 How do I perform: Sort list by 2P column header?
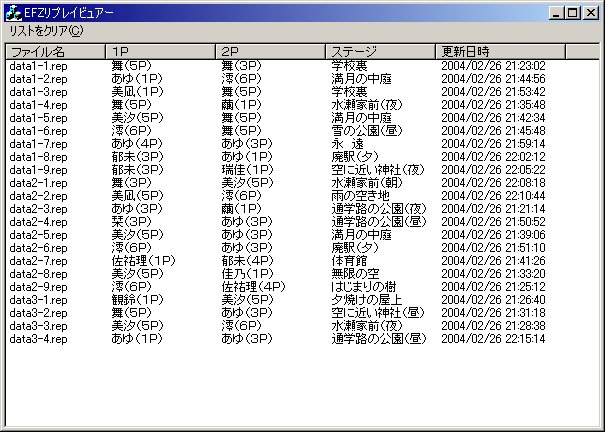pyautogui.click(x=270, y=51)
